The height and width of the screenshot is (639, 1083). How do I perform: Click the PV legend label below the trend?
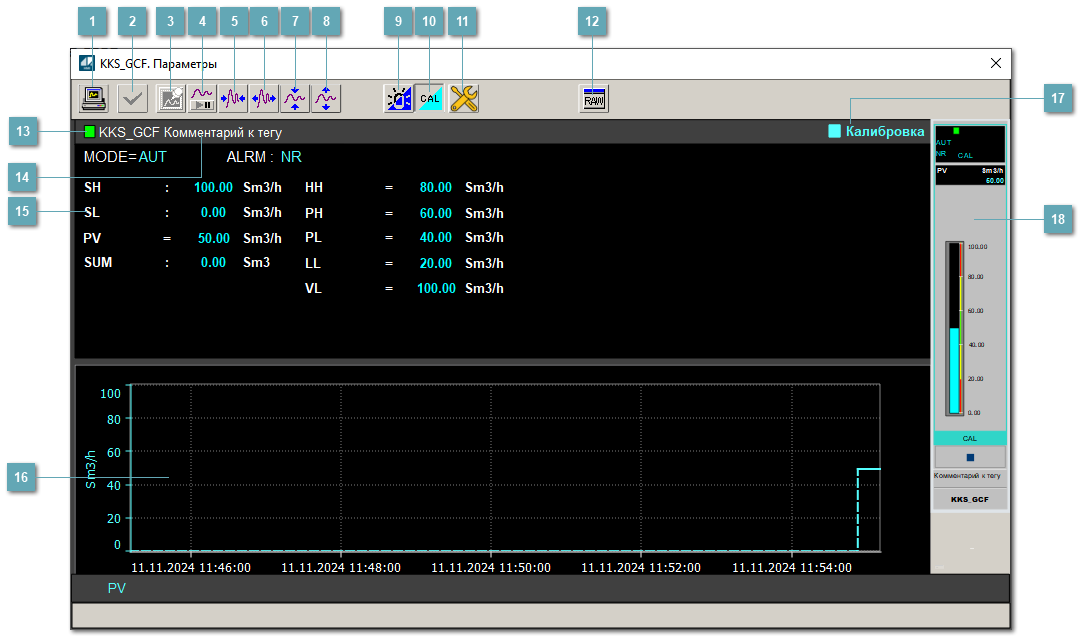point(117,589)
